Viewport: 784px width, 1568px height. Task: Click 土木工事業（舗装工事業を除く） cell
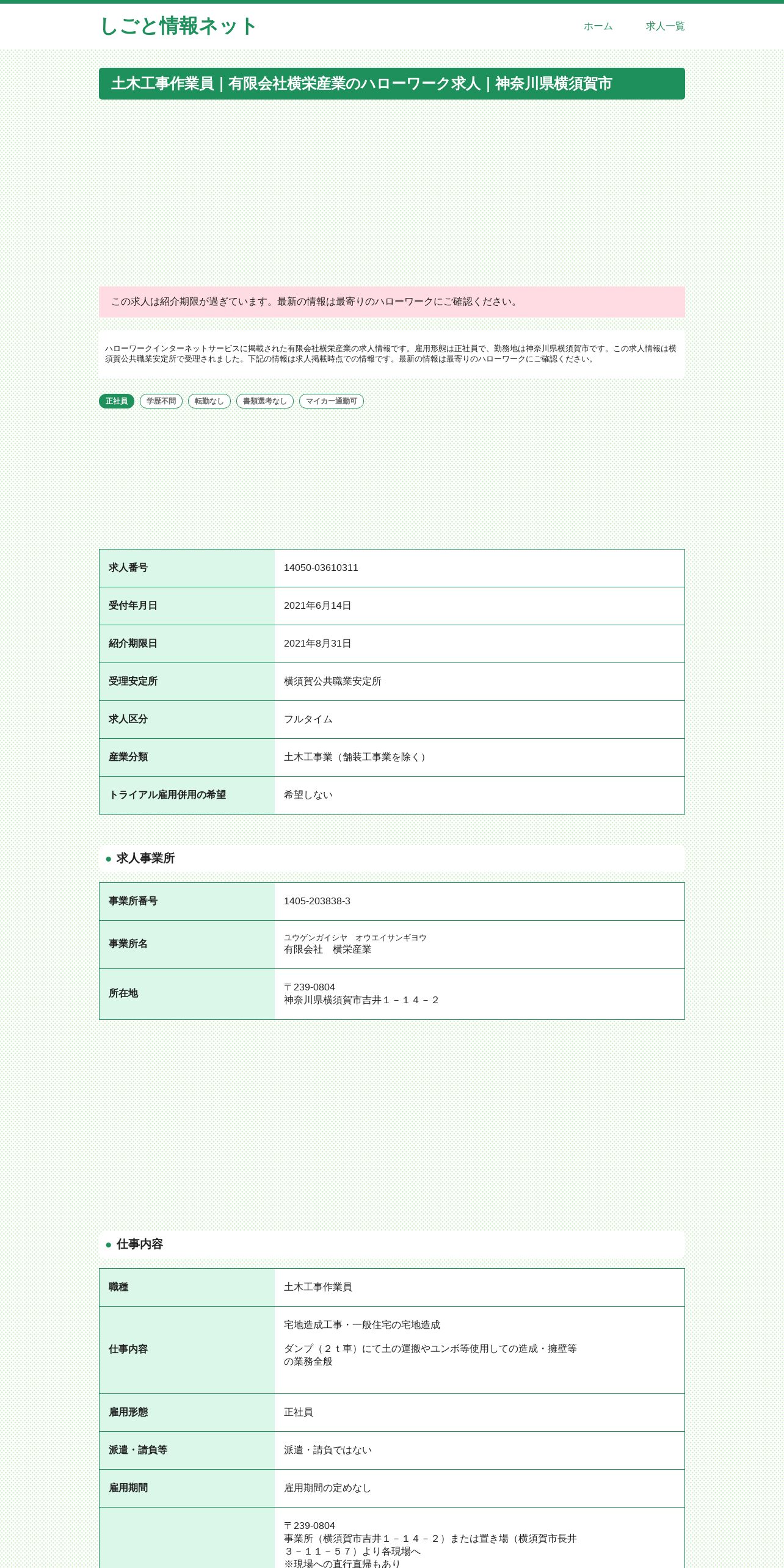click(x=479, y=757)
